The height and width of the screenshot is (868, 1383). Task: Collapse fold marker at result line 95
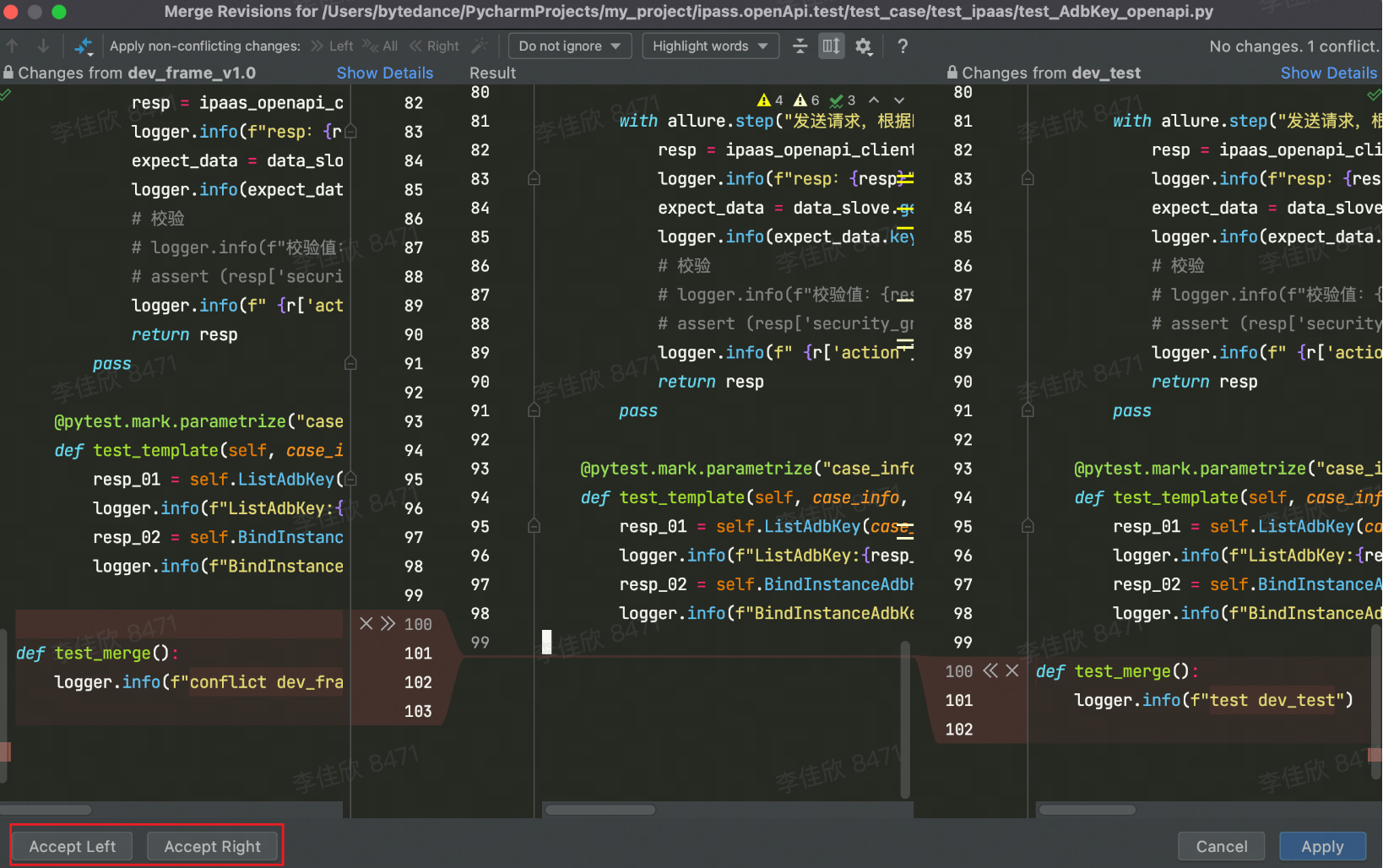click(x=534, y=526)
